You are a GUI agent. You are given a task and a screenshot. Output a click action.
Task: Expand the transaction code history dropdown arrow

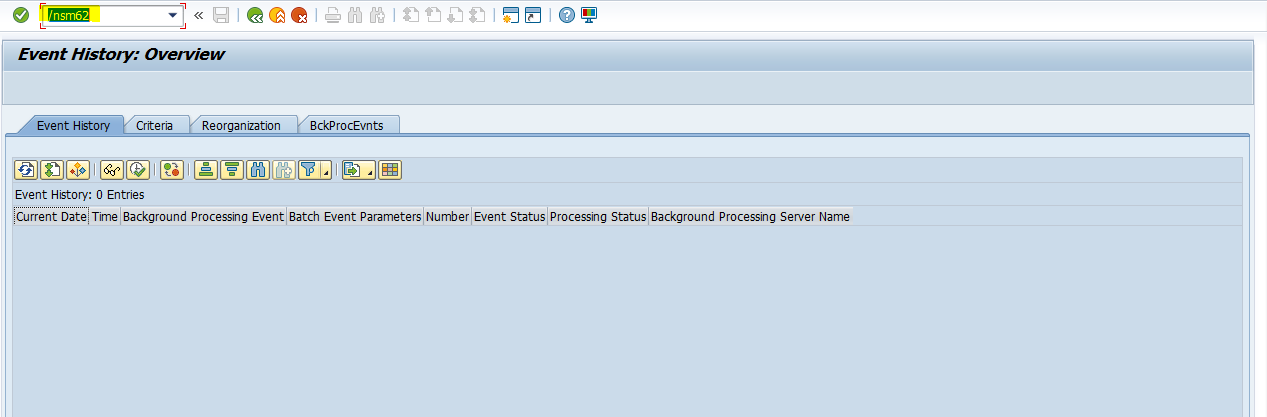pyautogui.click(x=172, y=16)
